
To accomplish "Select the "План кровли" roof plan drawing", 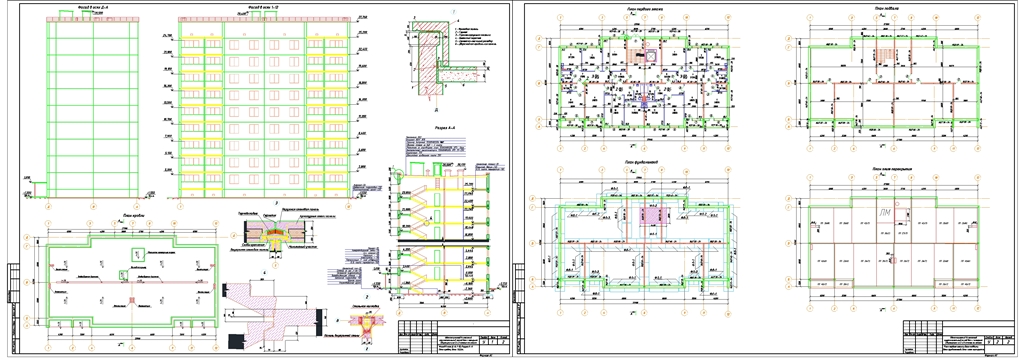I will [x=133, y=281].
